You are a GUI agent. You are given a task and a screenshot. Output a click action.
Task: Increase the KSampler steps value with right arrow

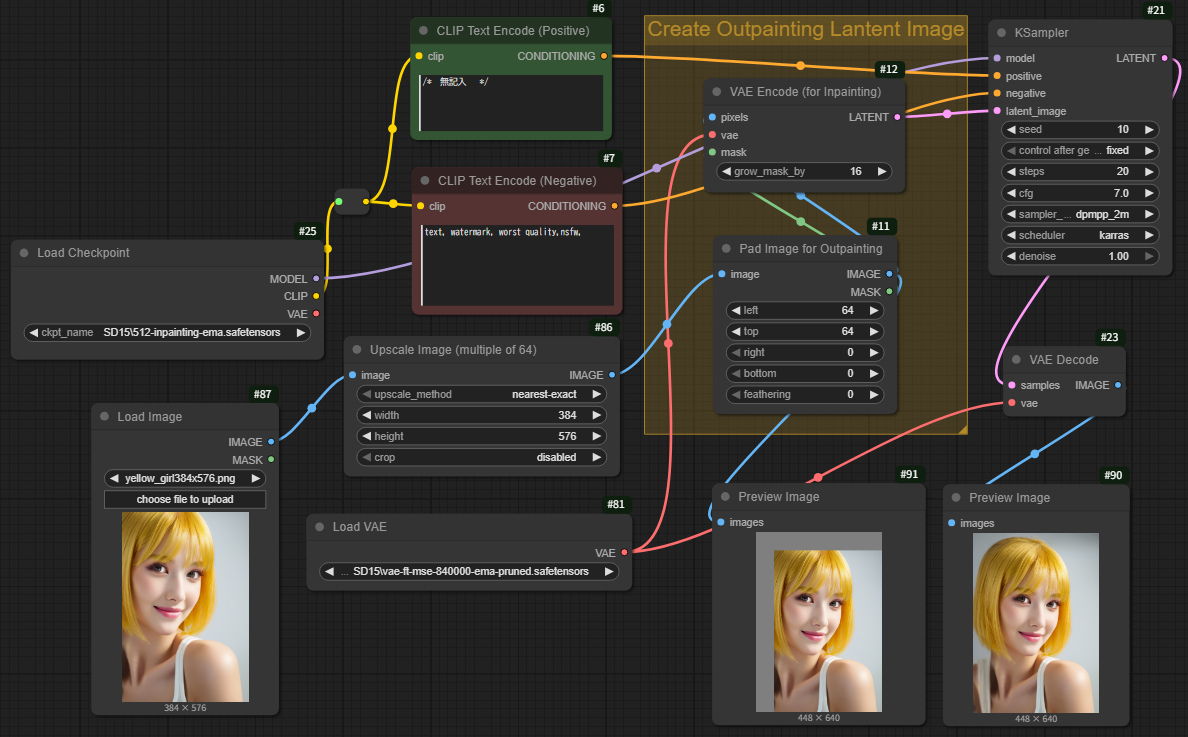1149,172
